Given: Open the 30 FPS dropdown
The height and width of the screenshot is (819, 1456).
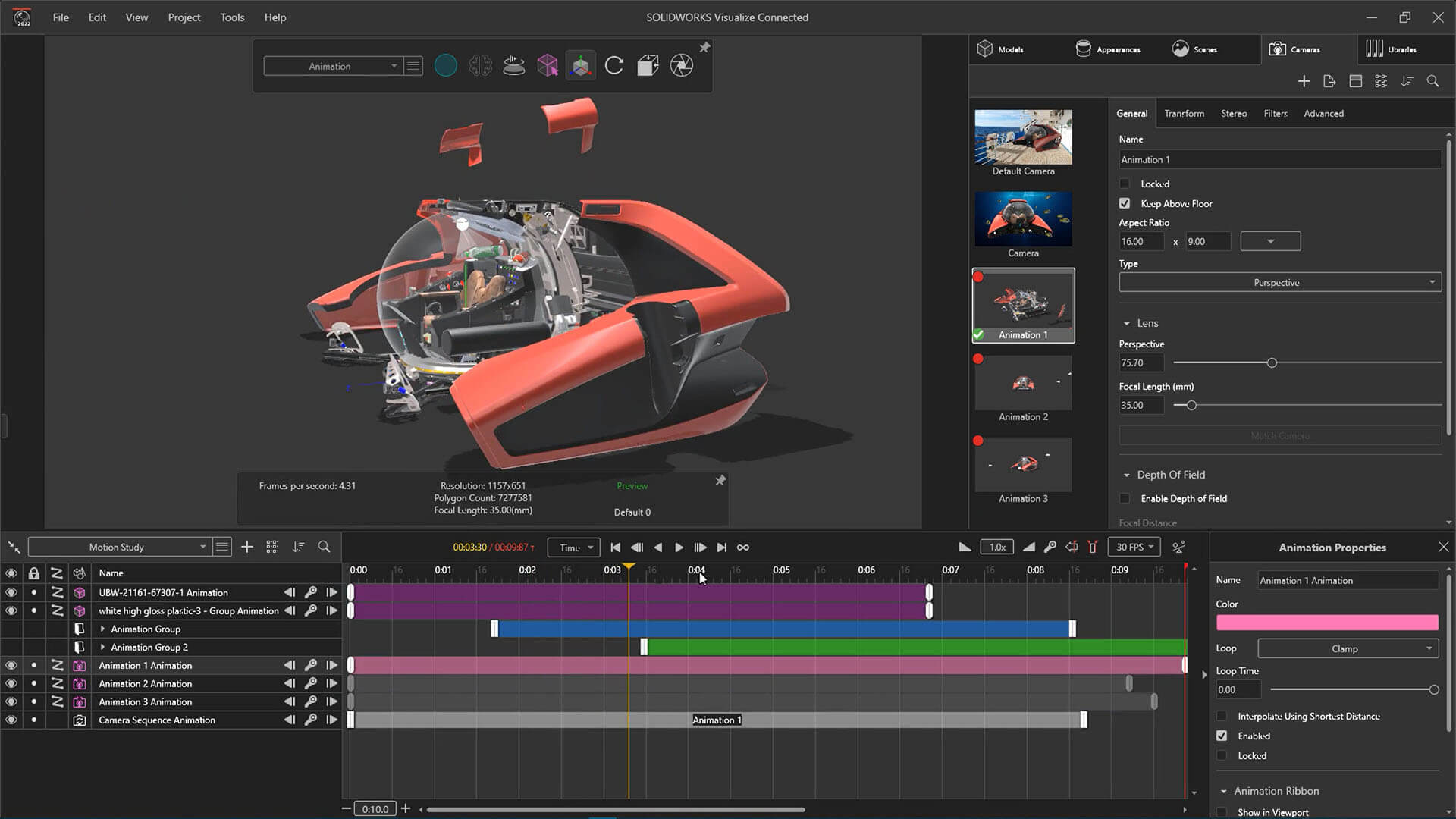Looking at the screenshot, I should [1134, 547].
